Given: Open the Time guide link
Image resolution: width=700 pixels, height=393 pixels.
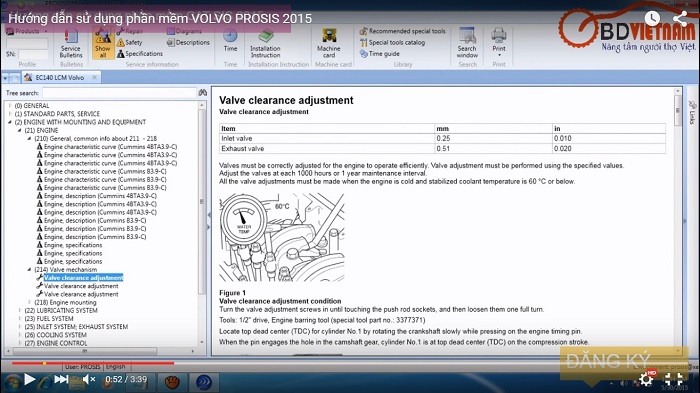Looking at the screenshot, I should click(379, 54).
